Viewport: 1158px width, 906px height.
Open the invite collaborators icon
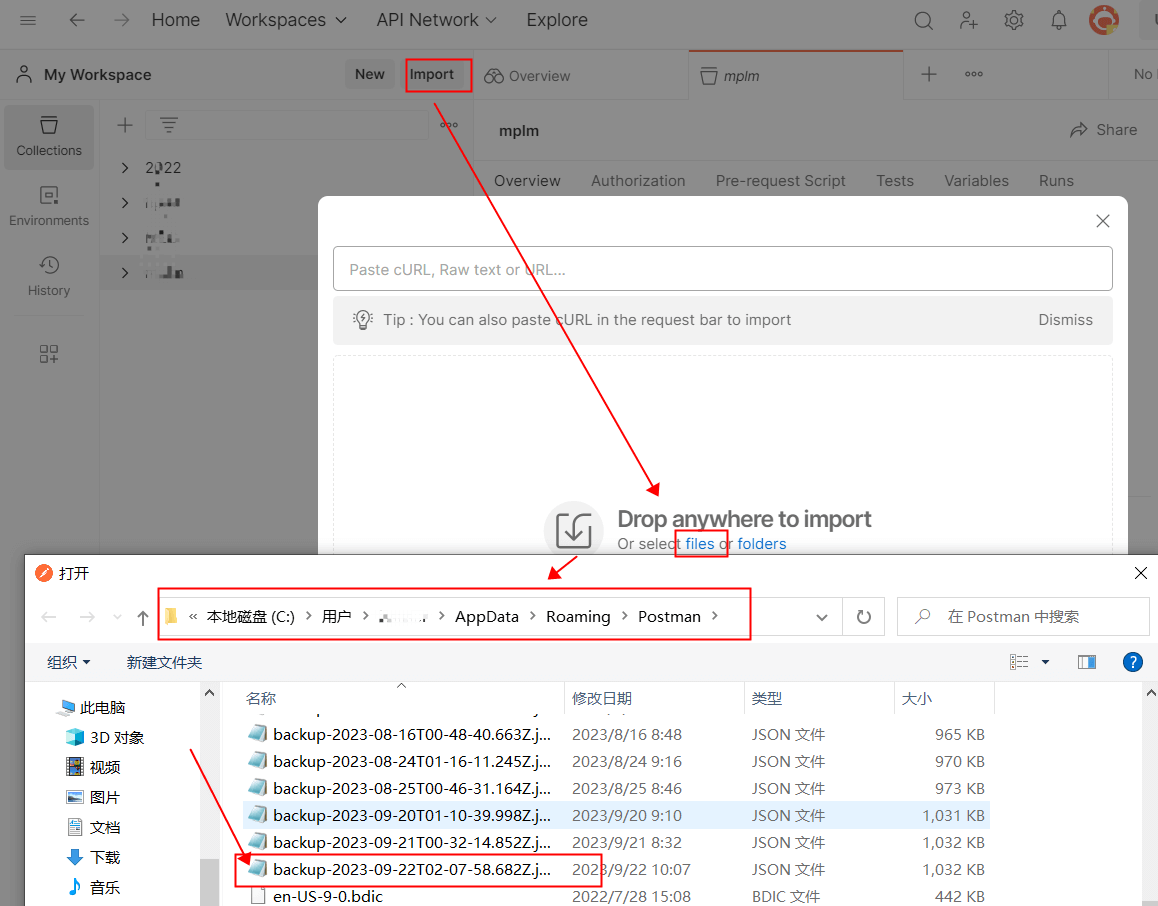click(969, 20)
